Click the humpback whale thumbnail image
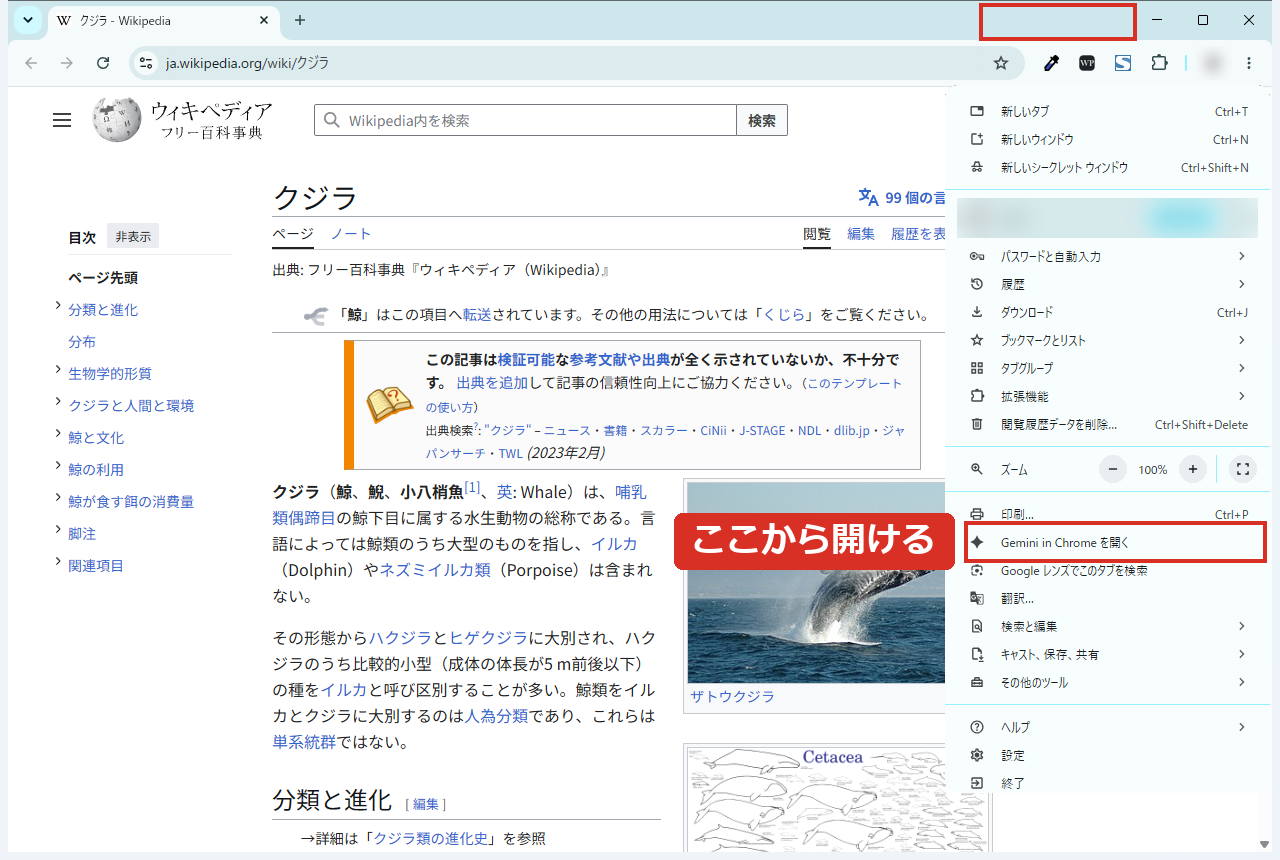Viewport: 1280px width, 860px height. pos(816,583)
